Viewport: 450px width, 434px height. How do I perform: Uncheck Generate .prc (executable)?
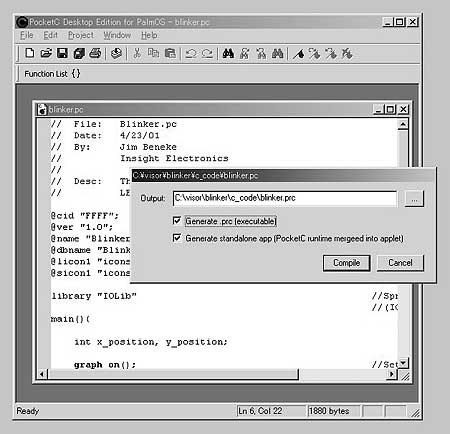coord(177,221)
